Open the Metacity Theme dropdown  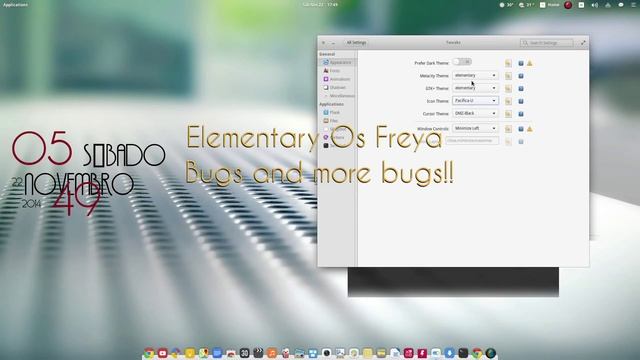pos(475,76)
